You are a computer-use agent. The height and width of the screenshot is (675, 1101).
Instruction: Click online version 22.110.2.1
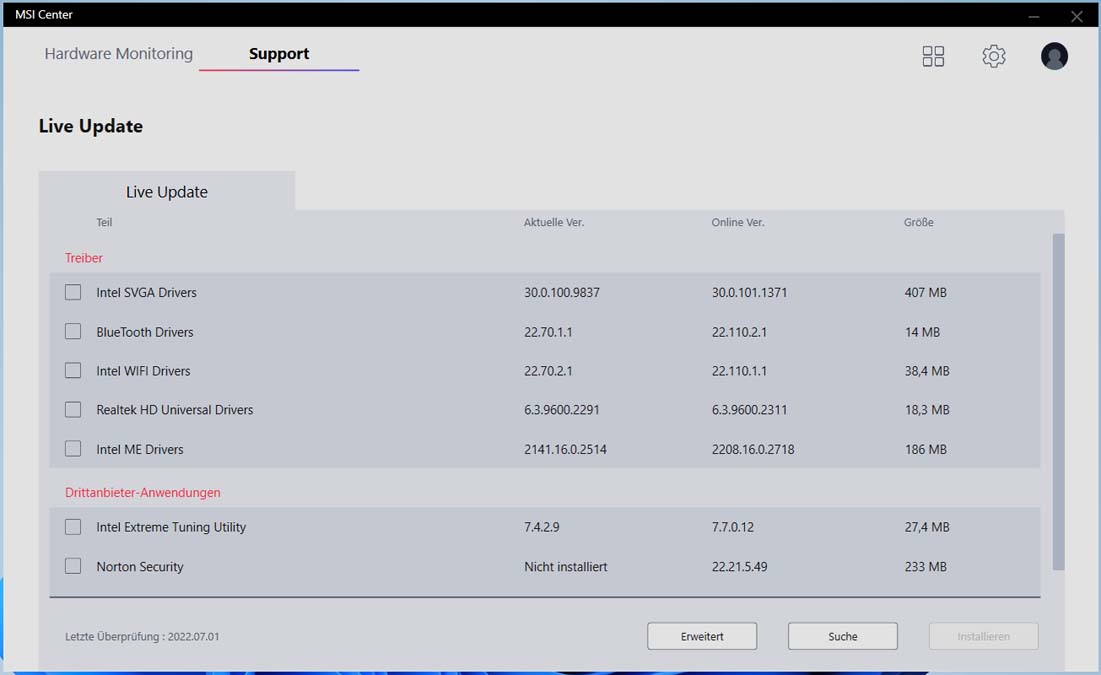[x=739, y=332]
